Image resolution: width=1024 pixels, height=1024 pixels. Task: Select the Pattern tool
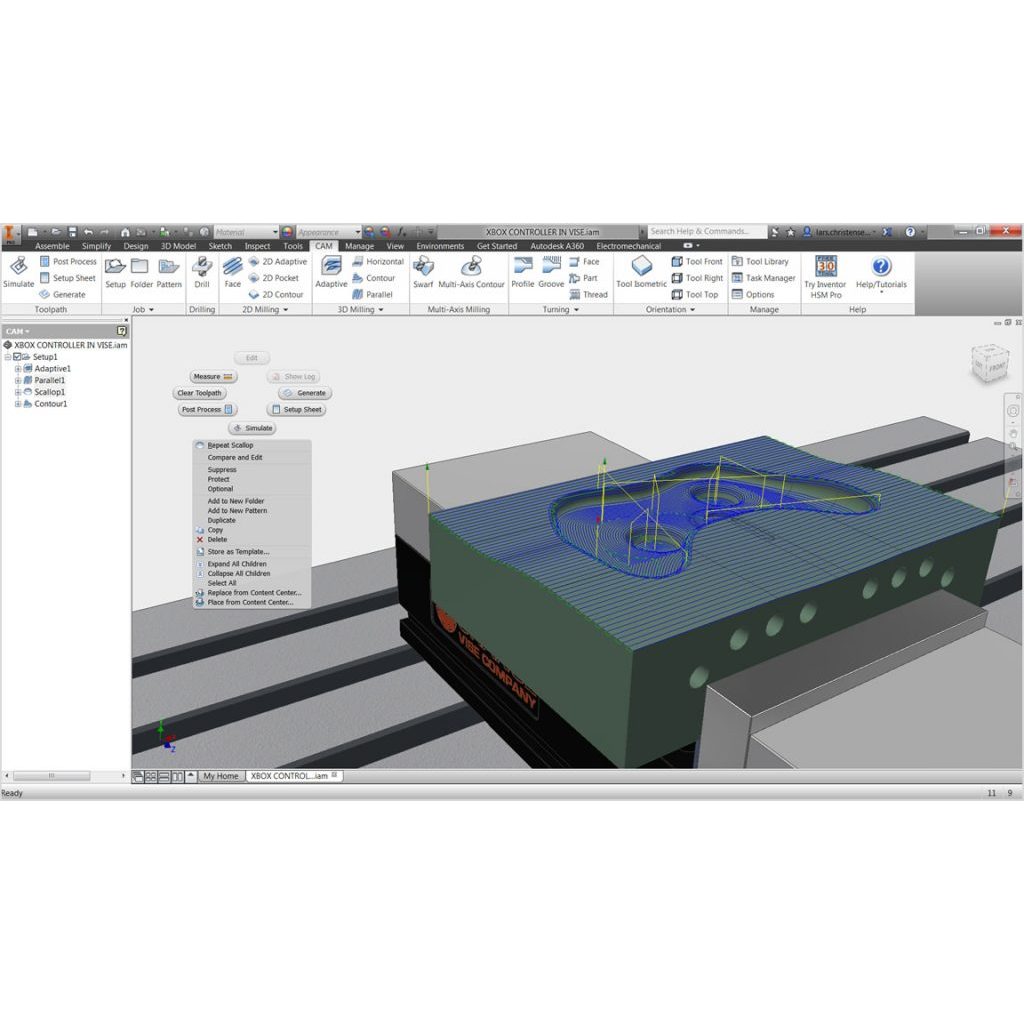[168, 272]
